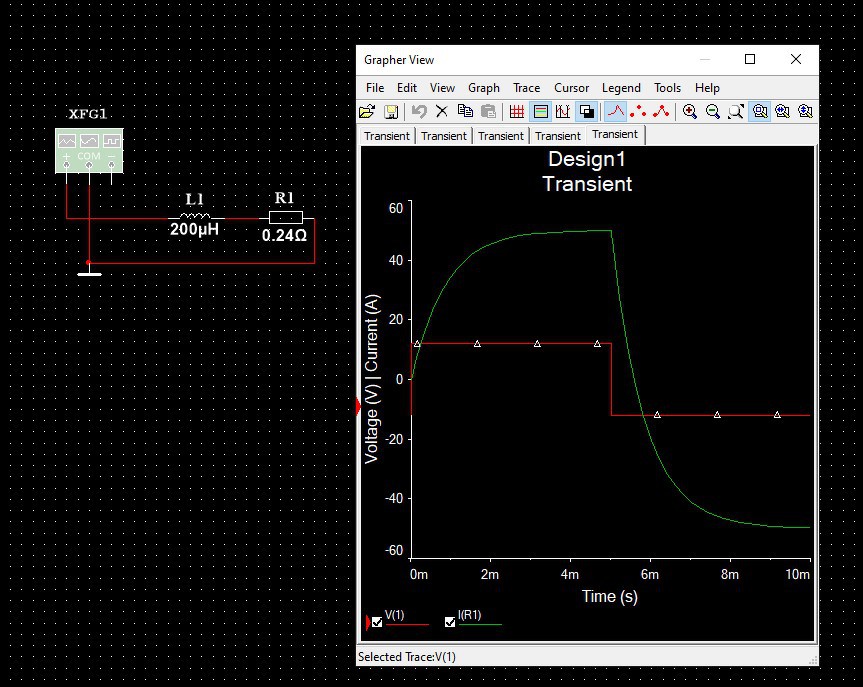Open the Legend menu
The width and height of the screenshot is (863, 687).
pos(621,88)
